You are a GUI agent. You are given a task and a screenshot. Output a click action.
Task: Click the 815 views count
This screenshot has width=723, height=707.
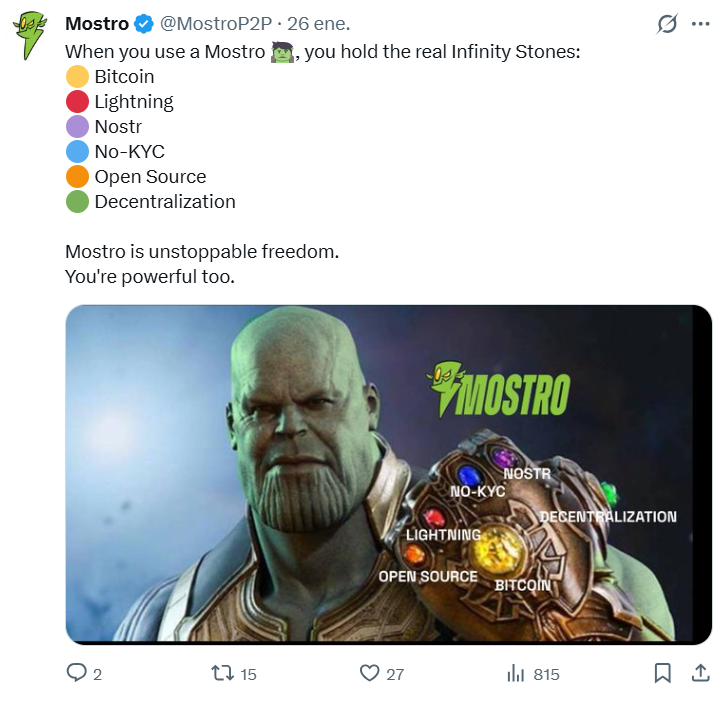coord(546,674)
